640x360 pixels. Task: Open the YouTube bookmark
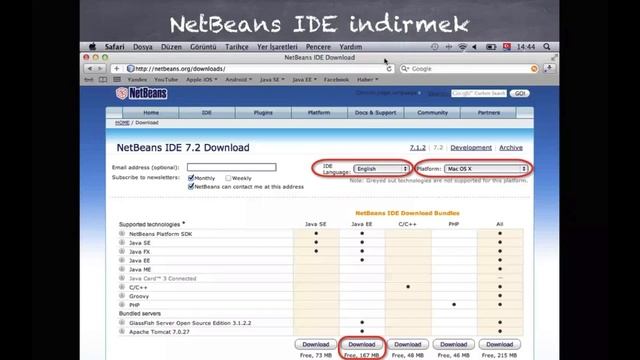(166, 80)
